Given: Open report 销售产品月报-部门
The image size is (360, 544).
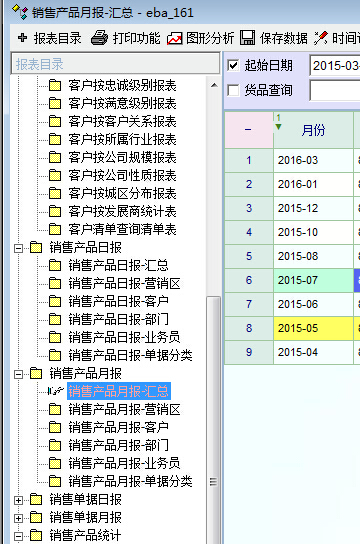Looking at the screenshot, I should tap(118, 445).
